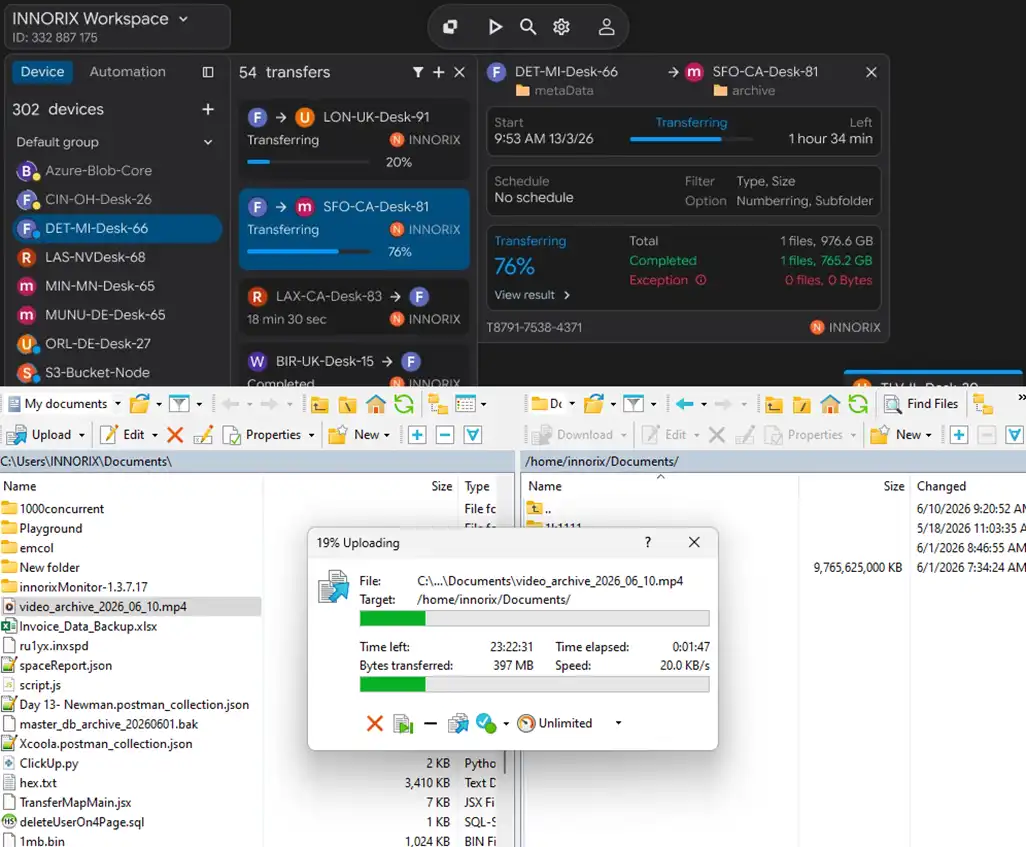Open the user account profile icon
The image size is (1026, 847).
coord(607,27)
